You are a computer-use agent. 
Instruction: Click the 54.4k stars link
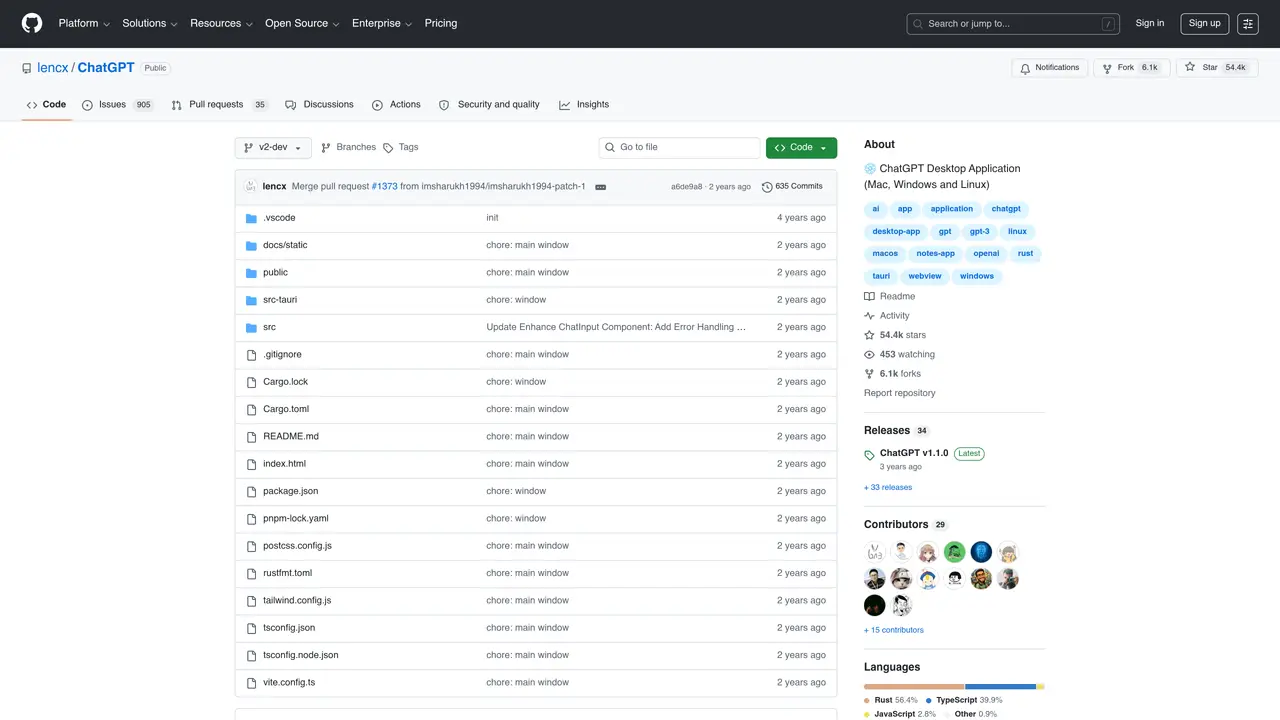tap(895, 335)
